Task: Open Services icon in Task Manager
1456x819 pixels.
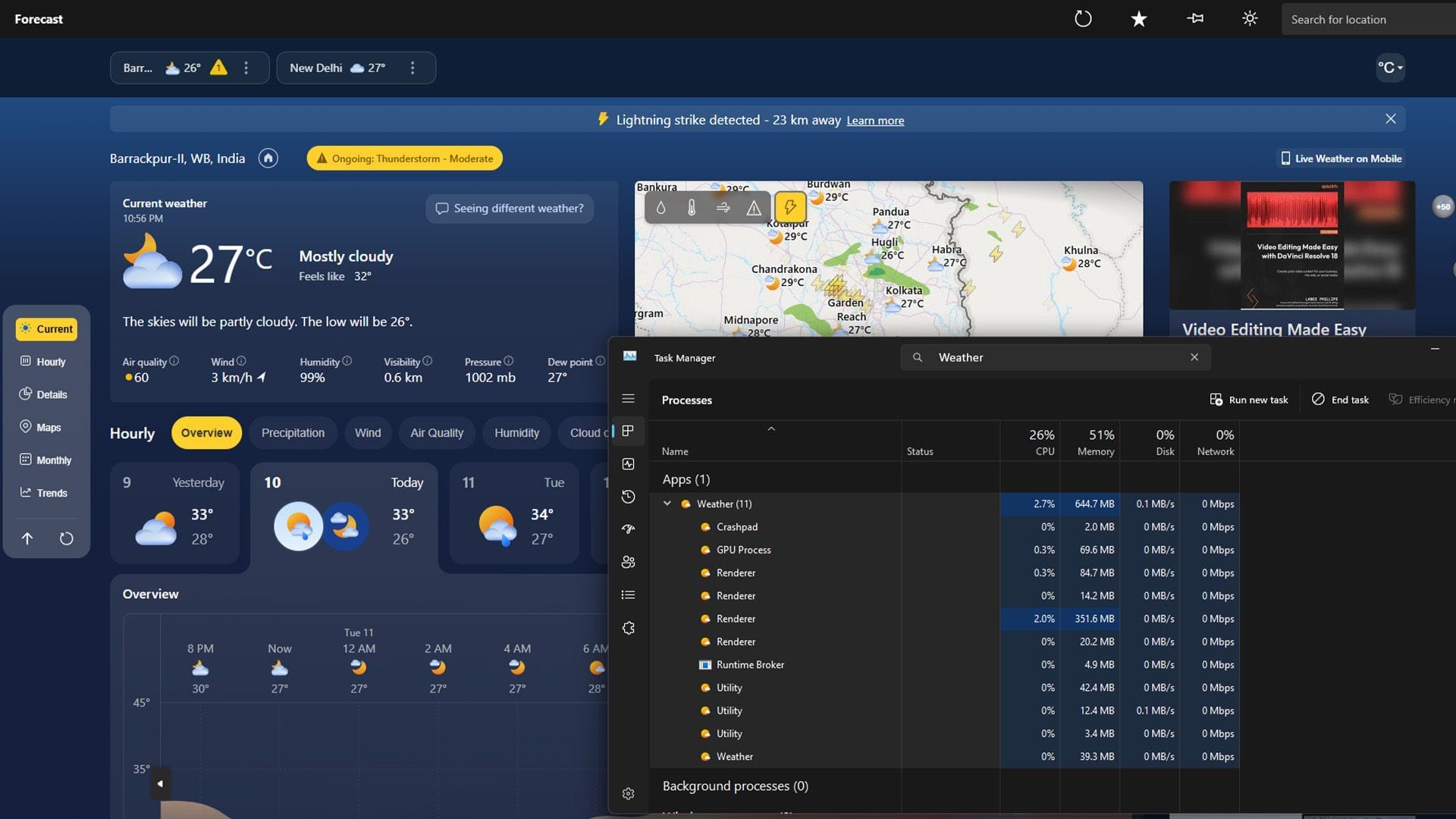Action: click(x=628, y=628)
